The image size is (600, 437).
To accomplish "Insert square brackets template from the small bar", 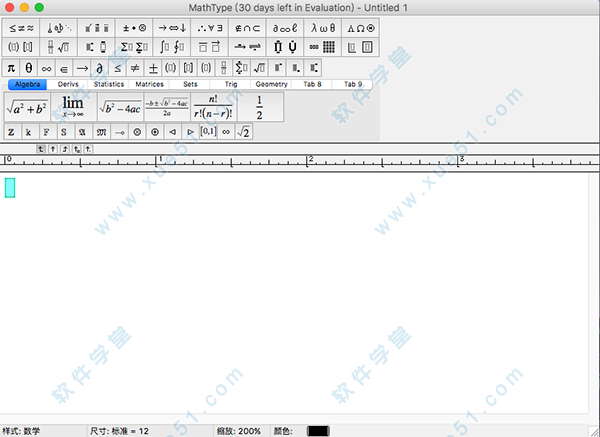I will 188,68.
